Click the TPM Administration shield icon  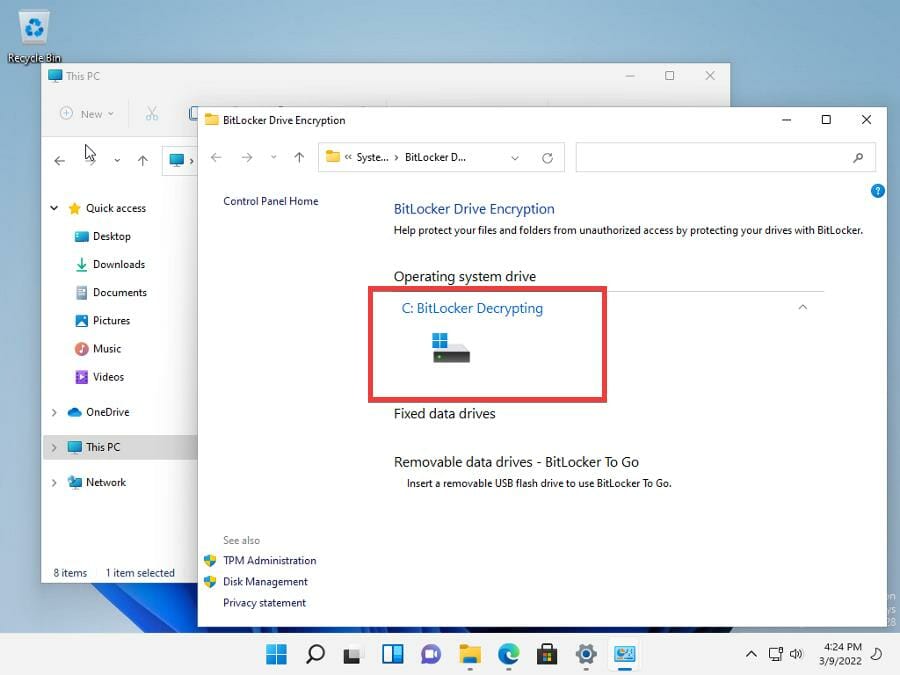tap(209, 560)
